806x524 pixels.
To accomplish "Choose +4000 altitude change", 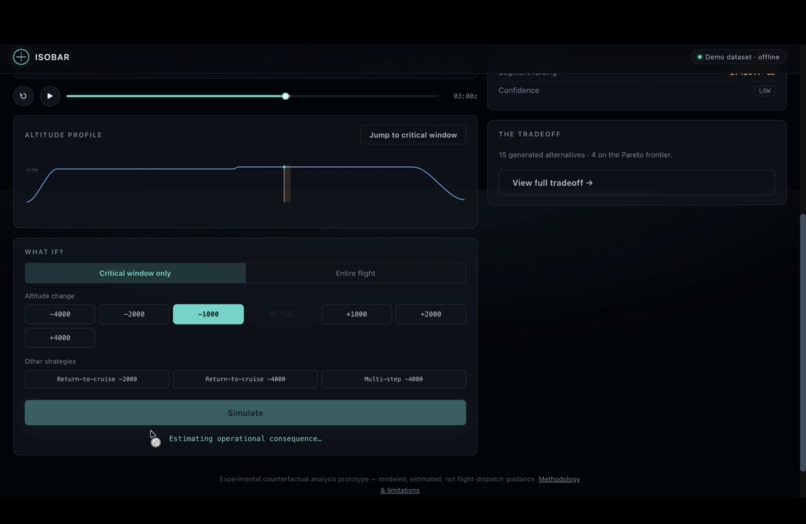I will coord(60,338).
